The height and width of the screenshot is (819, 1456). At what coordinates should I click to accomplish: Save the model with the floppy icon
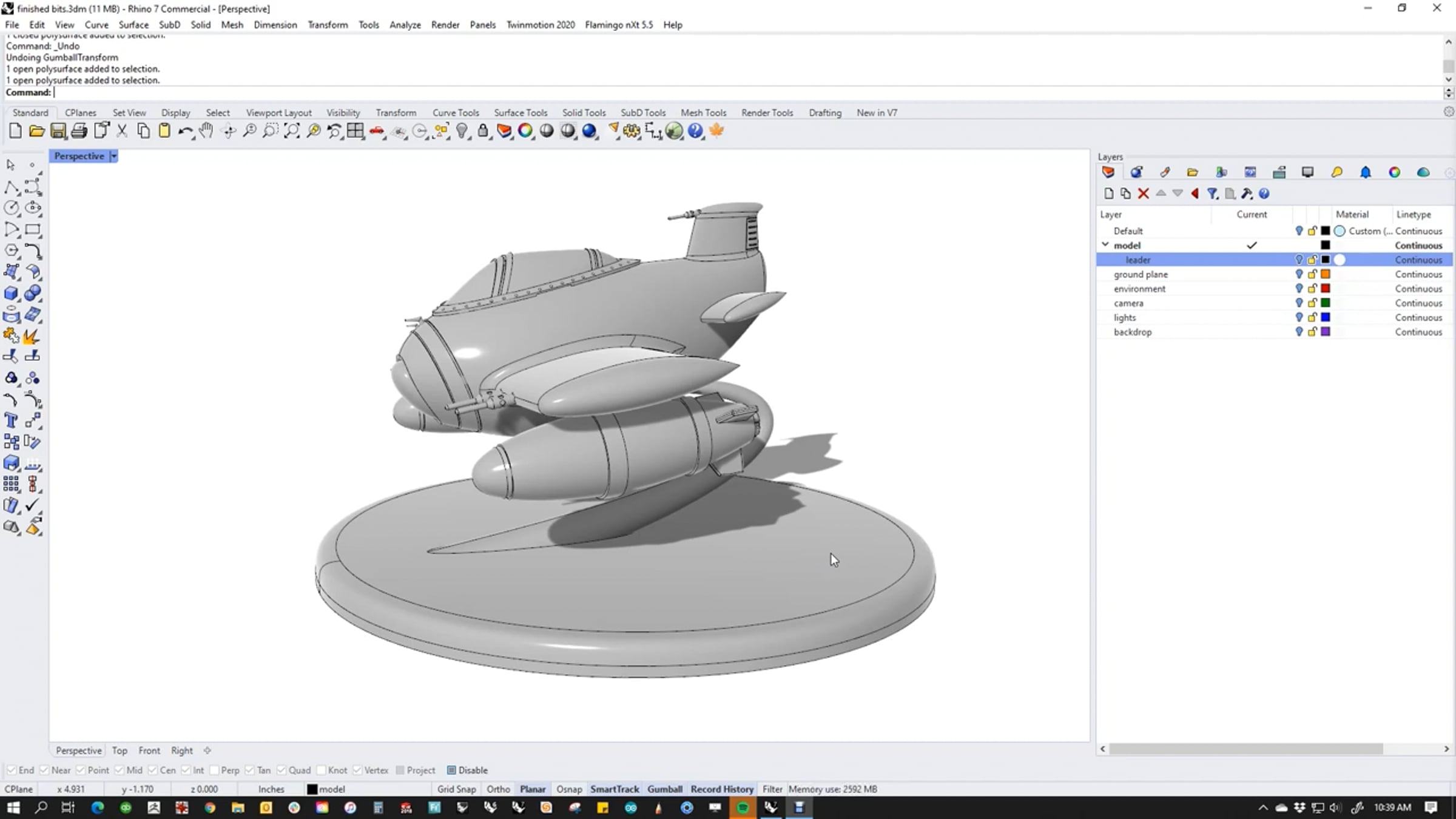[58, 131]
